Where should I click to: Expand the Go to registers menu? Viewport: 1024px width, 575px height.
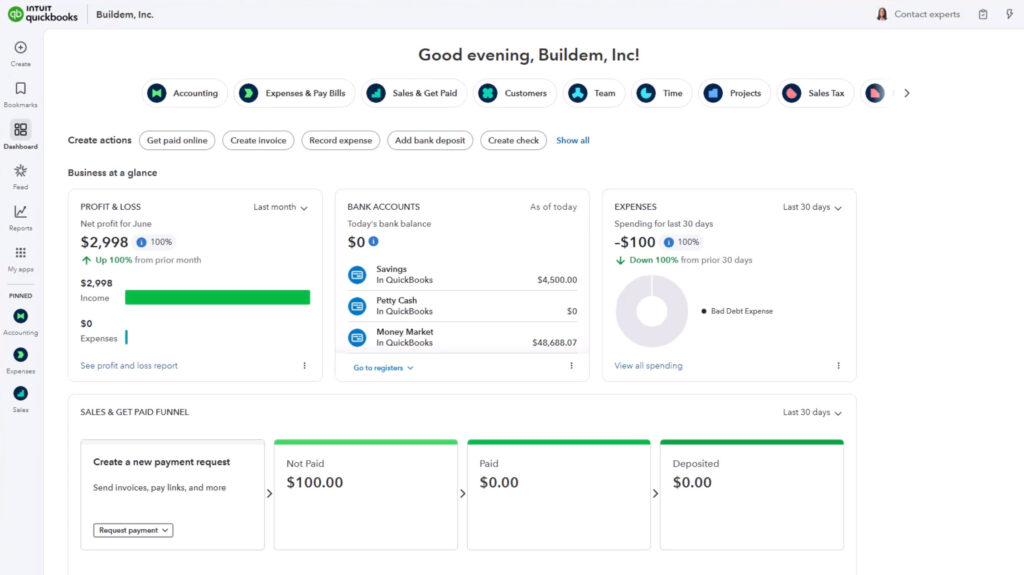(x=383, y=368)
